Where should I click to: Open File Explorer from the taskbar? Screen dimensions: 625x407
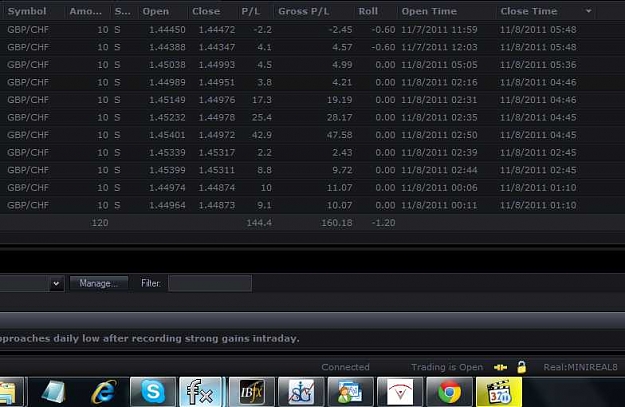tap(11, 392)
